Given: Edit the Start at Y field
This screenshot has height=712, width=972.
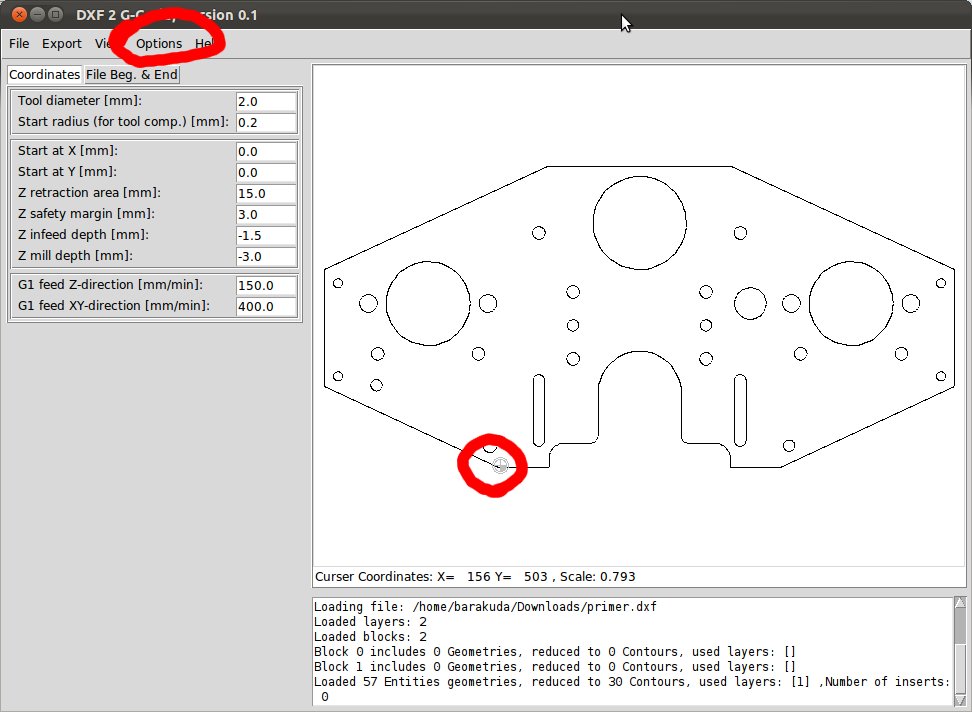Looking at the screenshot, I should click(266, 172).
